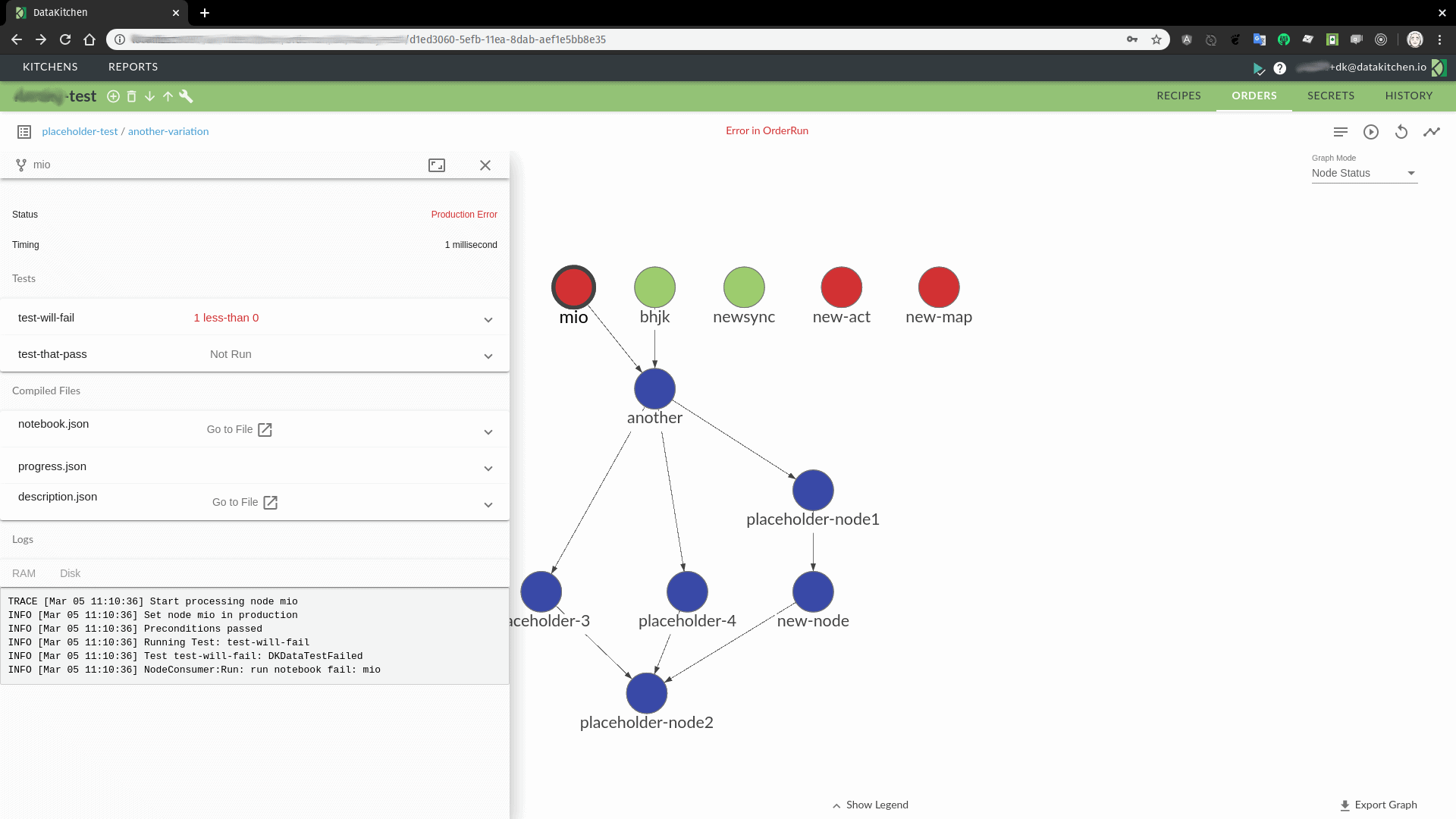Viewport: 1456px width, 819px height.
Task: Open the Graph Mode dropdown
Action: [1363, 173]
